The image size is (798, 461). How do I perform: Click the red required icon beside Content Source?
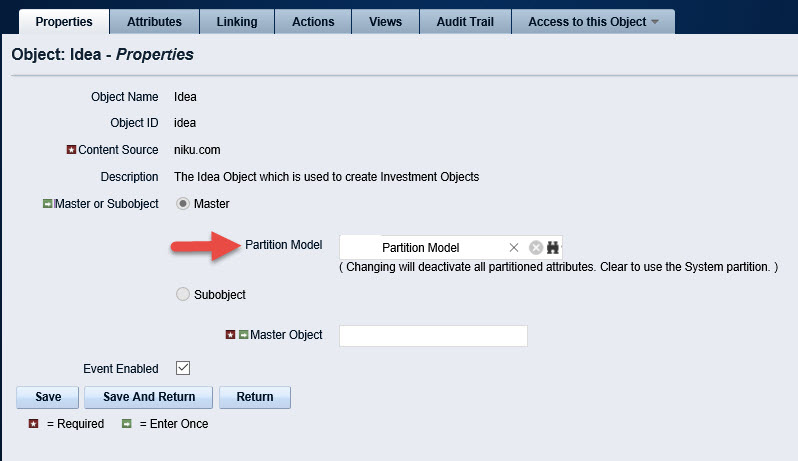click(71, 150)
